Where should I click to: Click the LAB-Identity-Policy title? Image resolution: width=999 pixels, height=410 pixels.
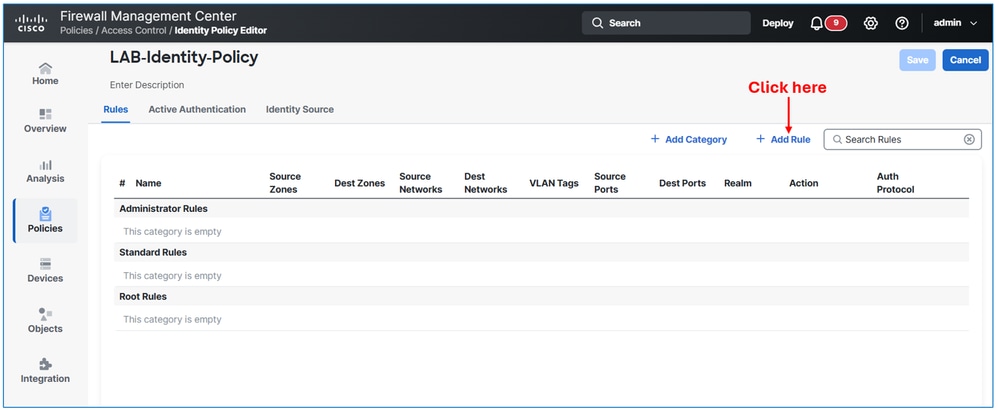[184, 57]
